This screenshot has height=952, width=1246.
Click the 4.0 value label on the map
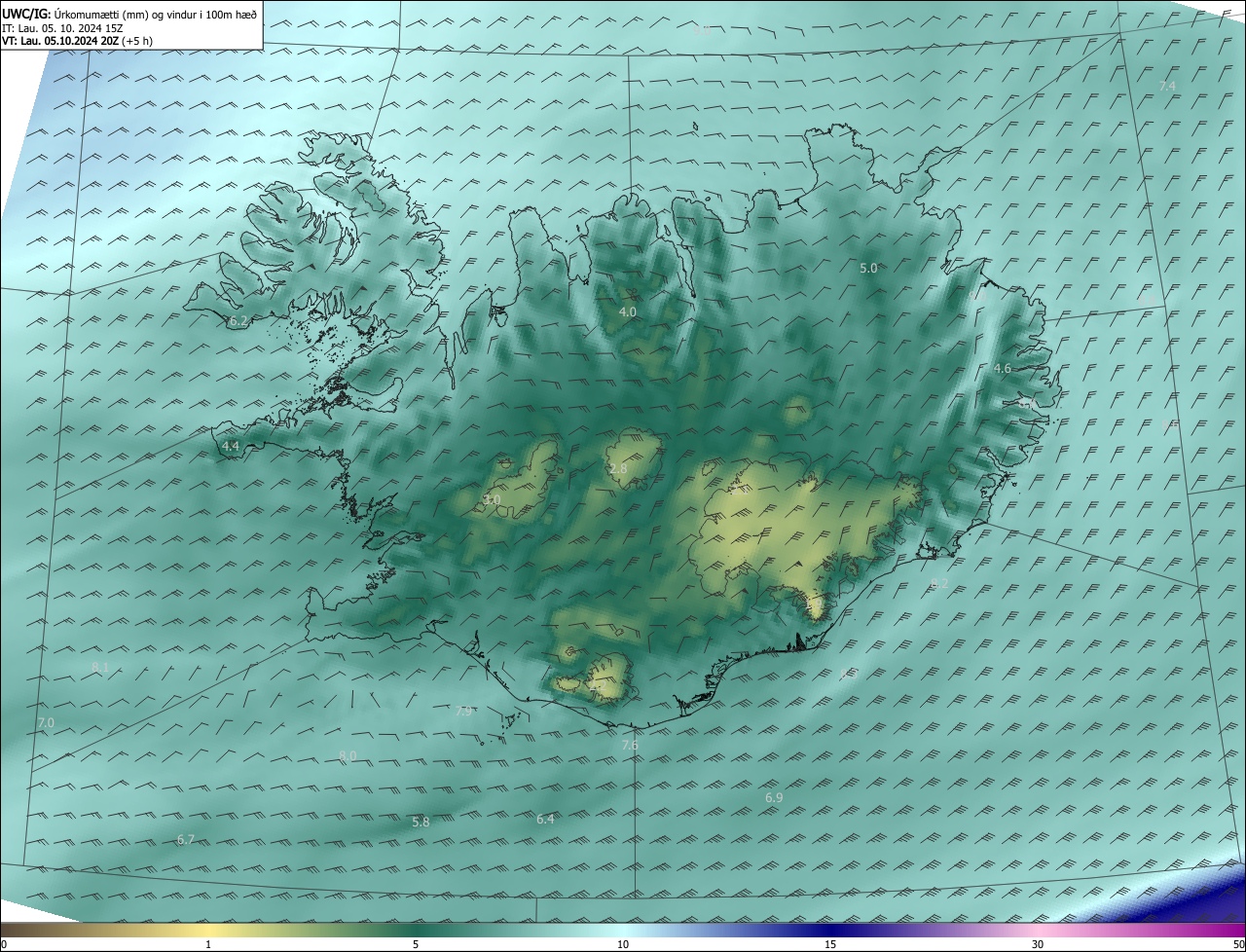click(628, 312)
